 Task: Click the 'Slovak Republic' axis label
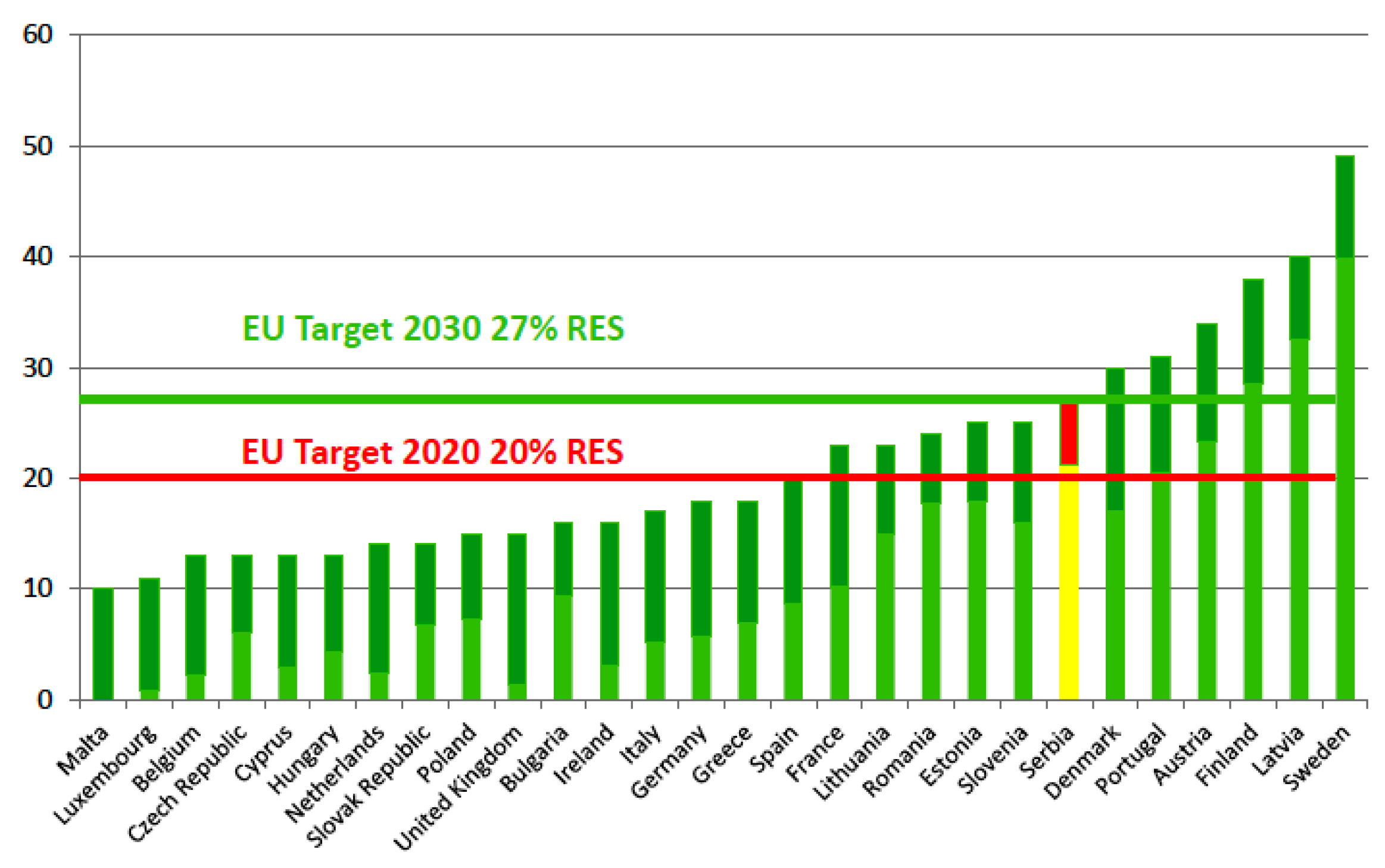369,786
